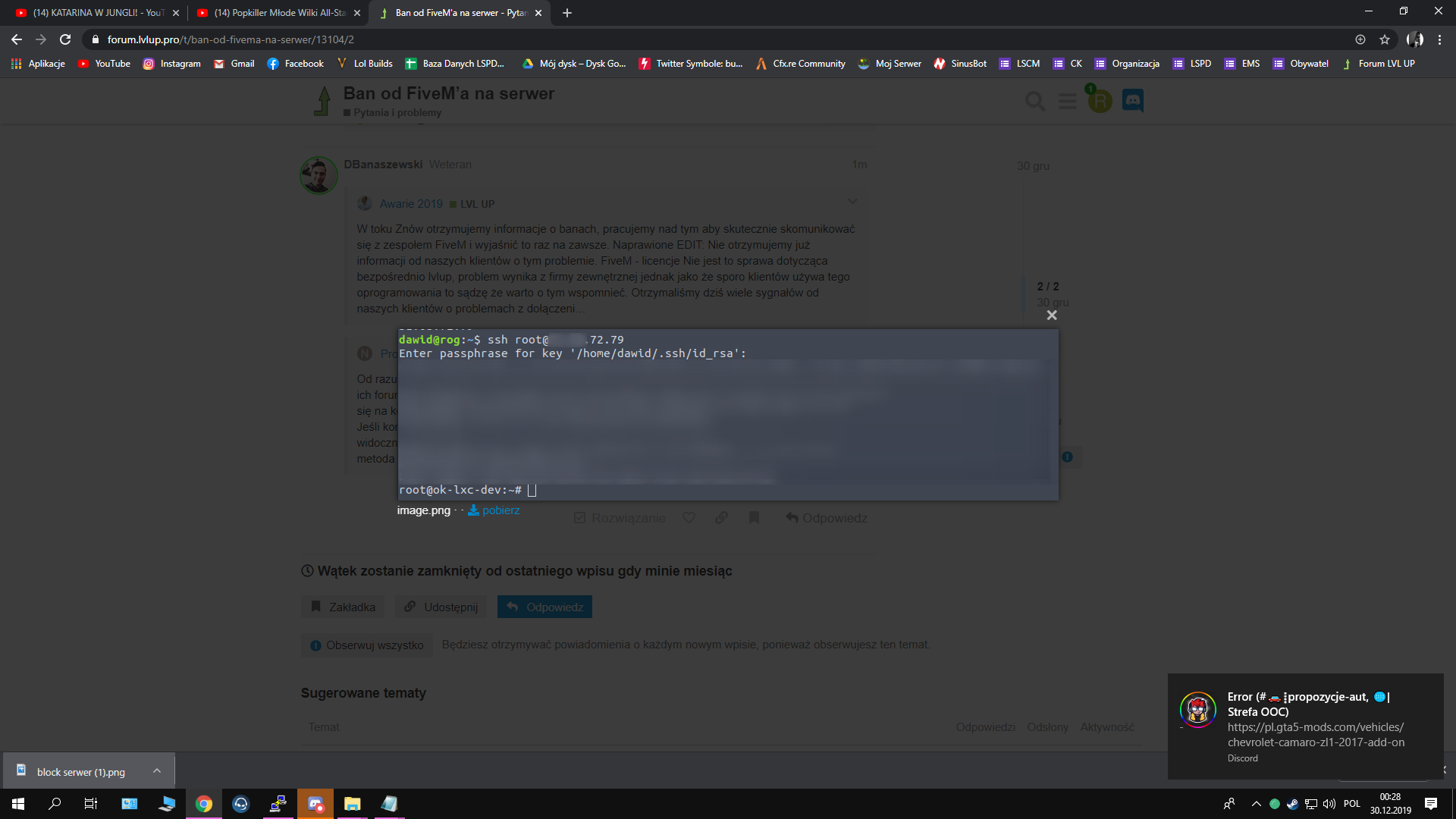Viewport: 1456px width, 819px height.
Task: Open the forum hamburger menu
Action: click(x=1068, y=101)
